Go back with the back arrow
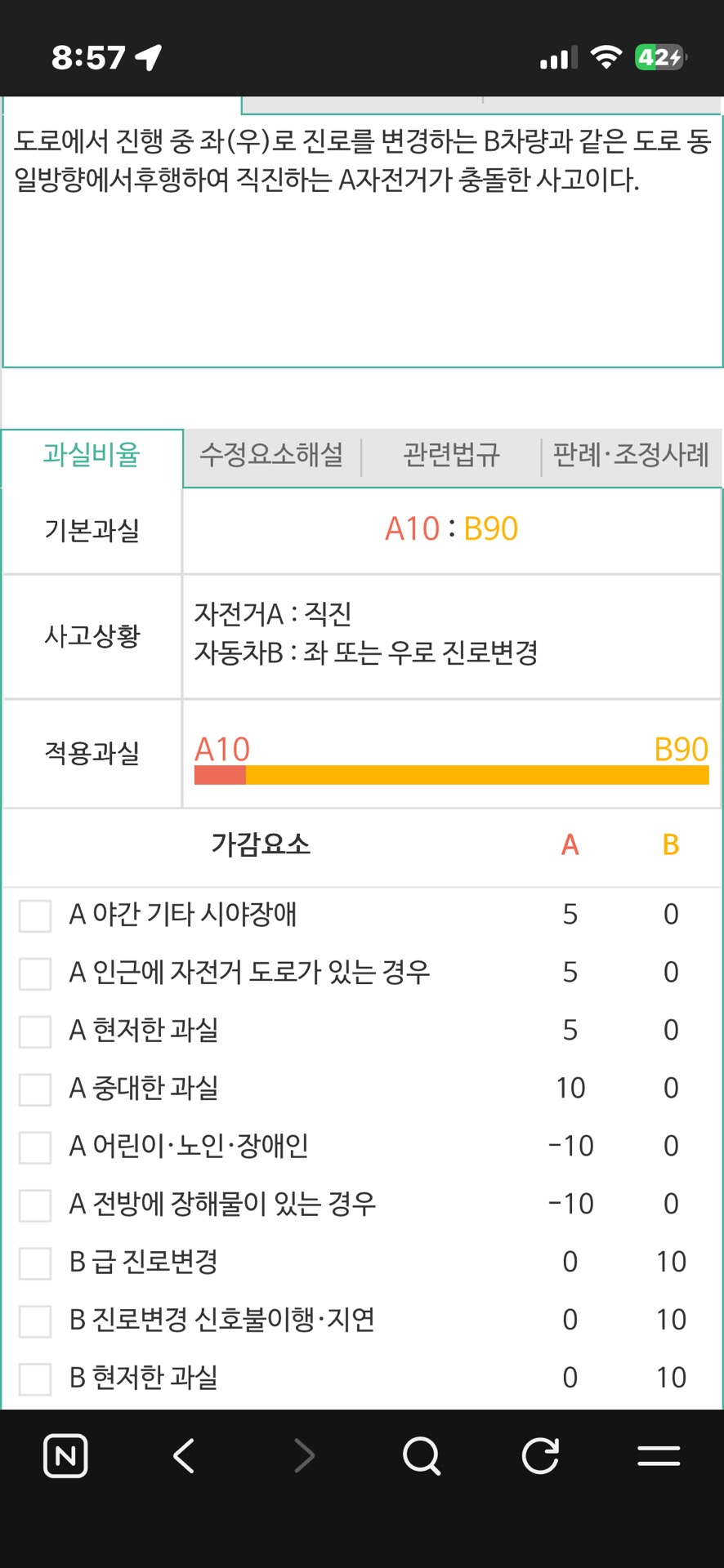Image resolution: width=724 pixels, height=1568 pixels. 185,1455
